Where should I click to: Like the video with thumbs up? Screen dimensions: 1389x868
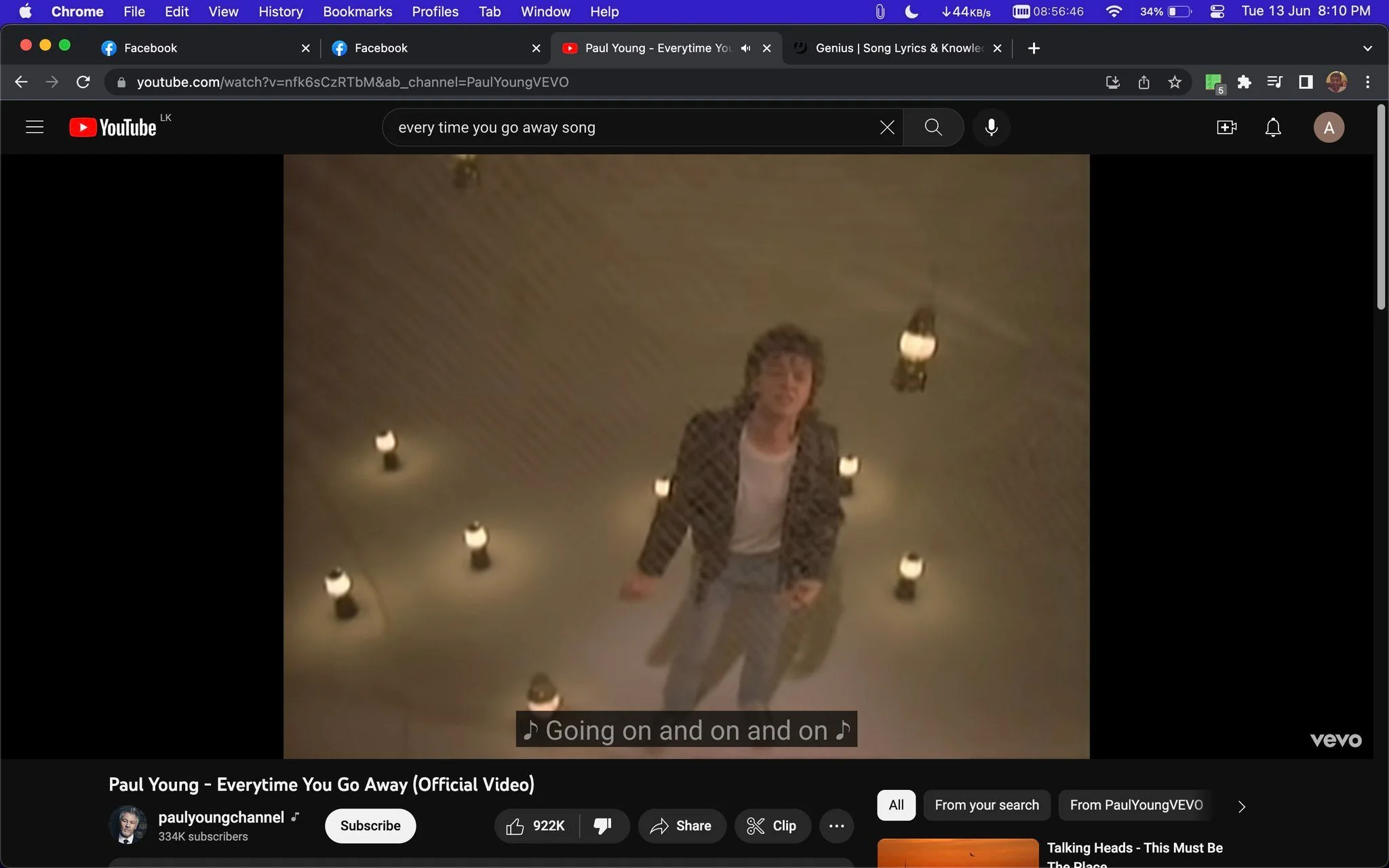(536, 826)
